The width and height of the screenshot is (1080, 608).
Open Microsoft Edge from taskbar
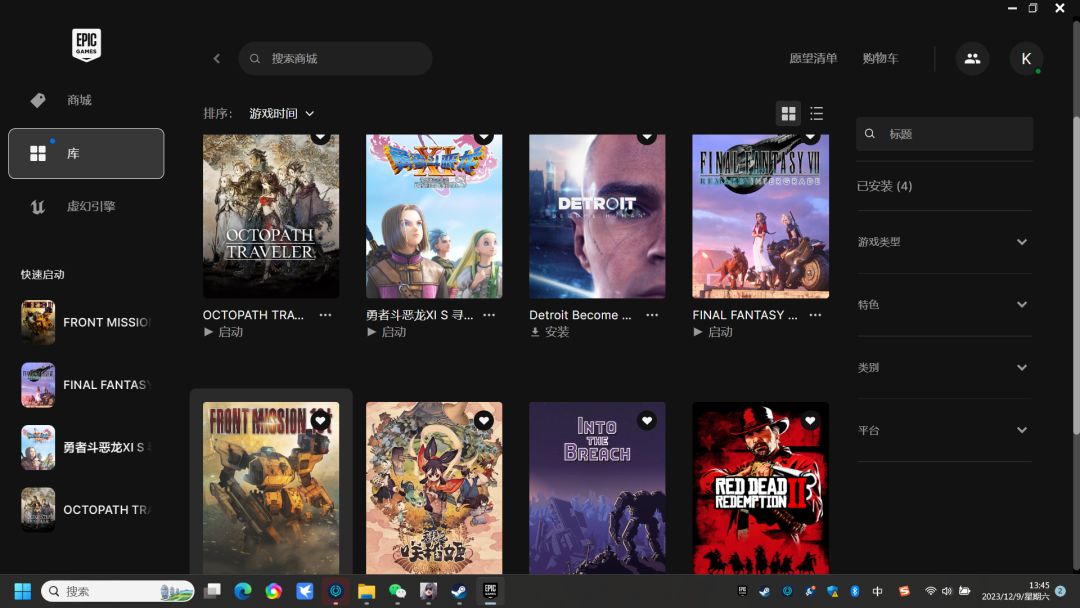point(242,591)
